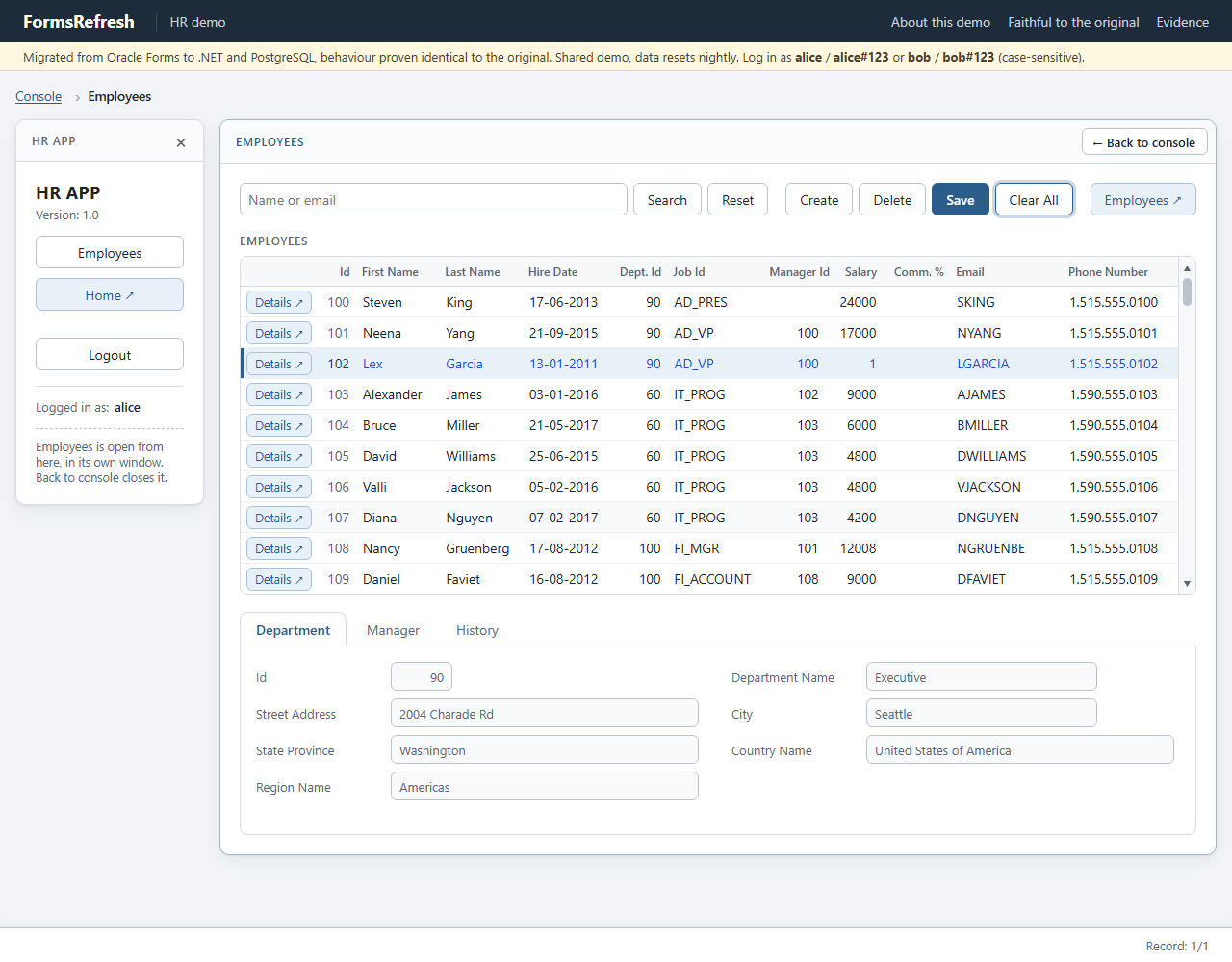1232x962 pixels.
Task: Open Details for Nancy Gruenberg
Action: tap(279, 548)
